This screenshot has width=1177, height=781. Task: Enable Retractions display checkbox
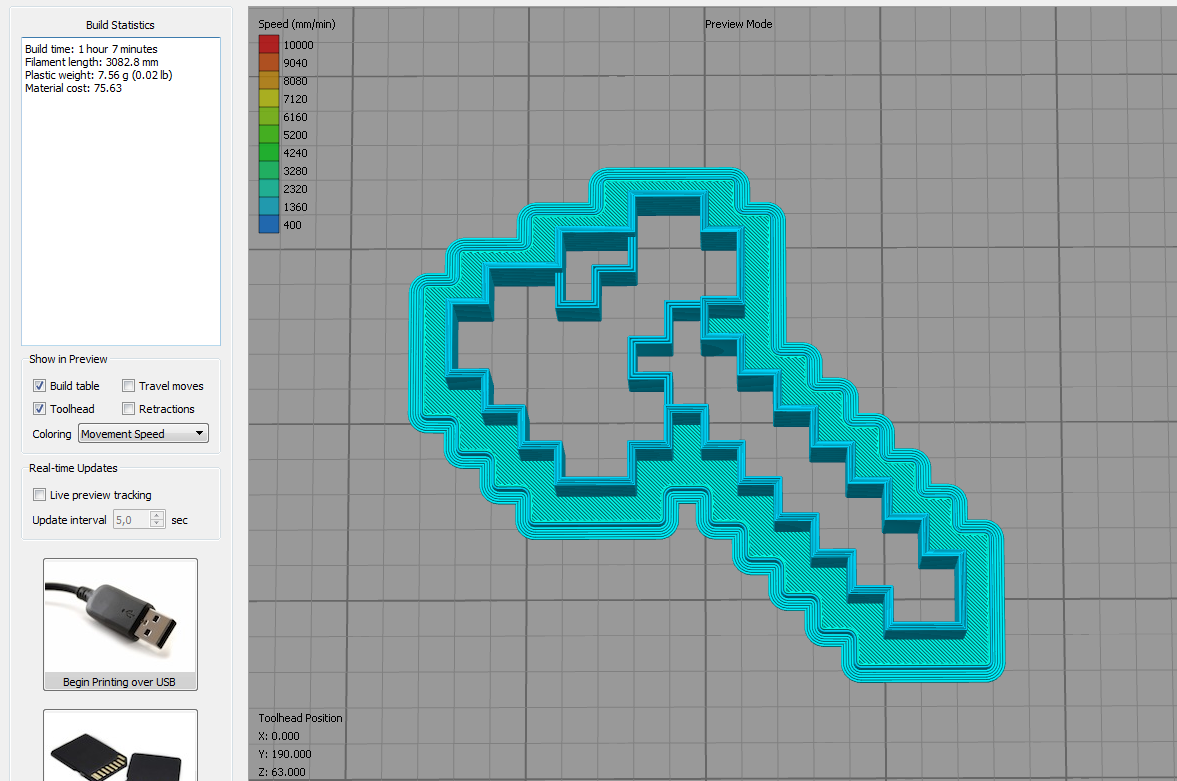pos(128,409)
